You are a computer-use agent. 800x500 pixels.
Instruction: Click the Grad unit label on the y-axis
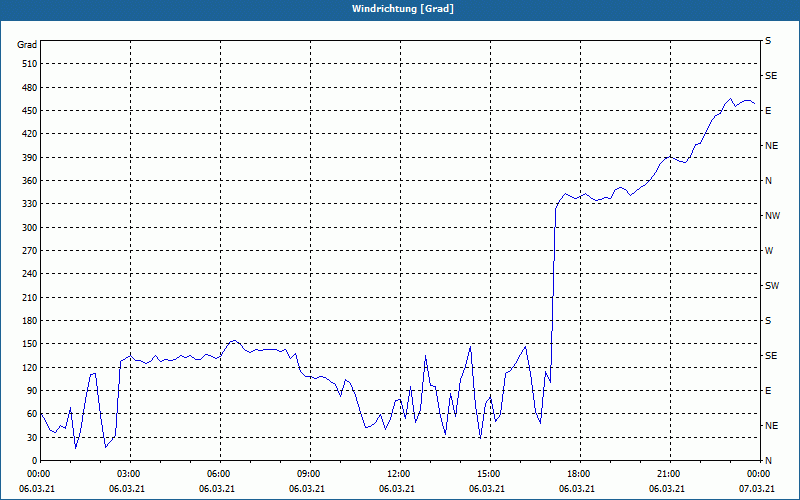click(x=27, y=45)
